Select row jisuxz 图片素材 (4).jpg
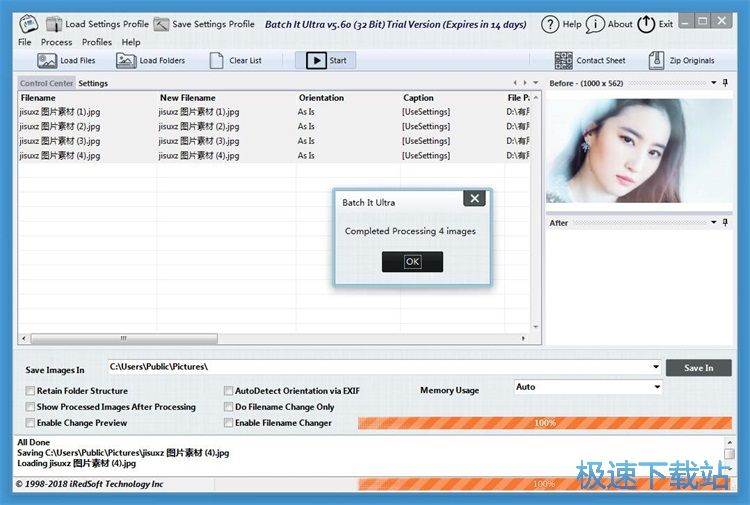The width and height of the screenshot is (750, 505). (274, 155)
